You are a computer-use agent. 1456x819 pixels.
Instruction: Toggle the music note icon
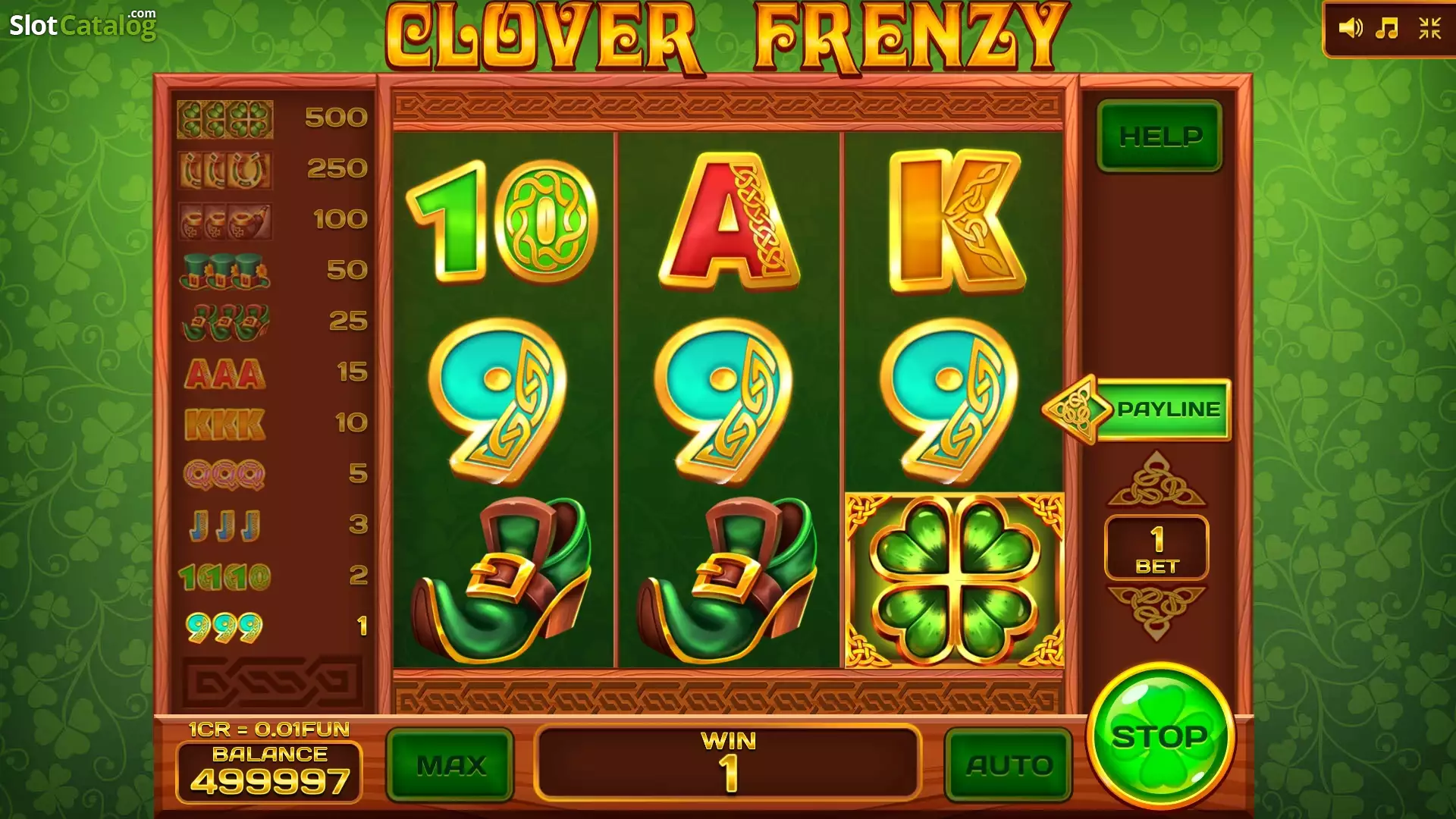1387,29
